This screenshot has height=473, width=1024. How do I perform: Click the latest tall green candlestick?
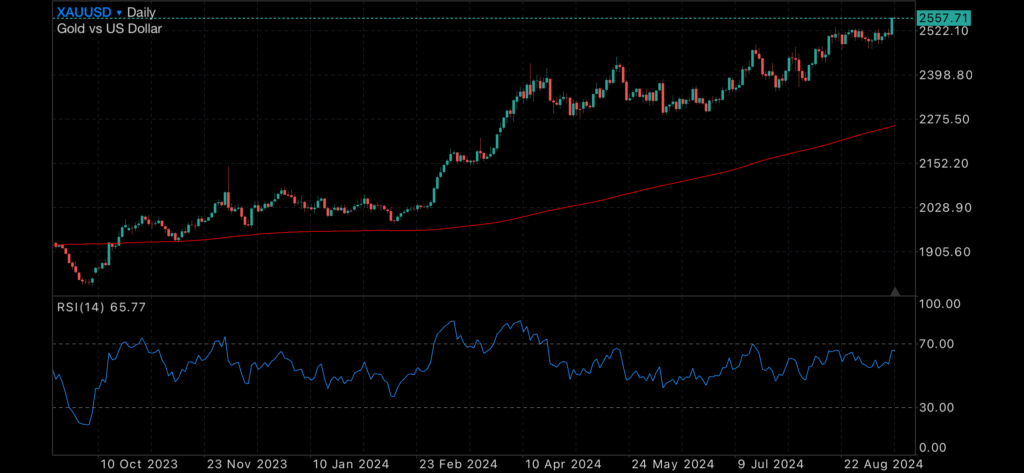tap(892, 26)
